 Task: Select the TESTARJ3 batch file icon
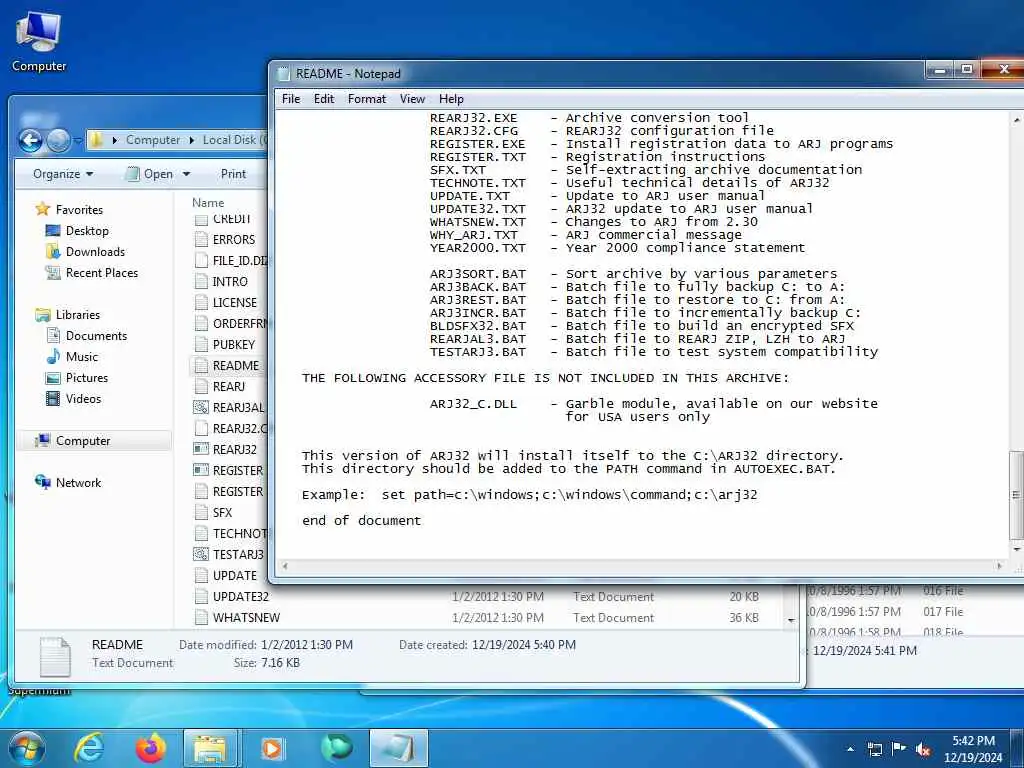click(x=201, y=554)
